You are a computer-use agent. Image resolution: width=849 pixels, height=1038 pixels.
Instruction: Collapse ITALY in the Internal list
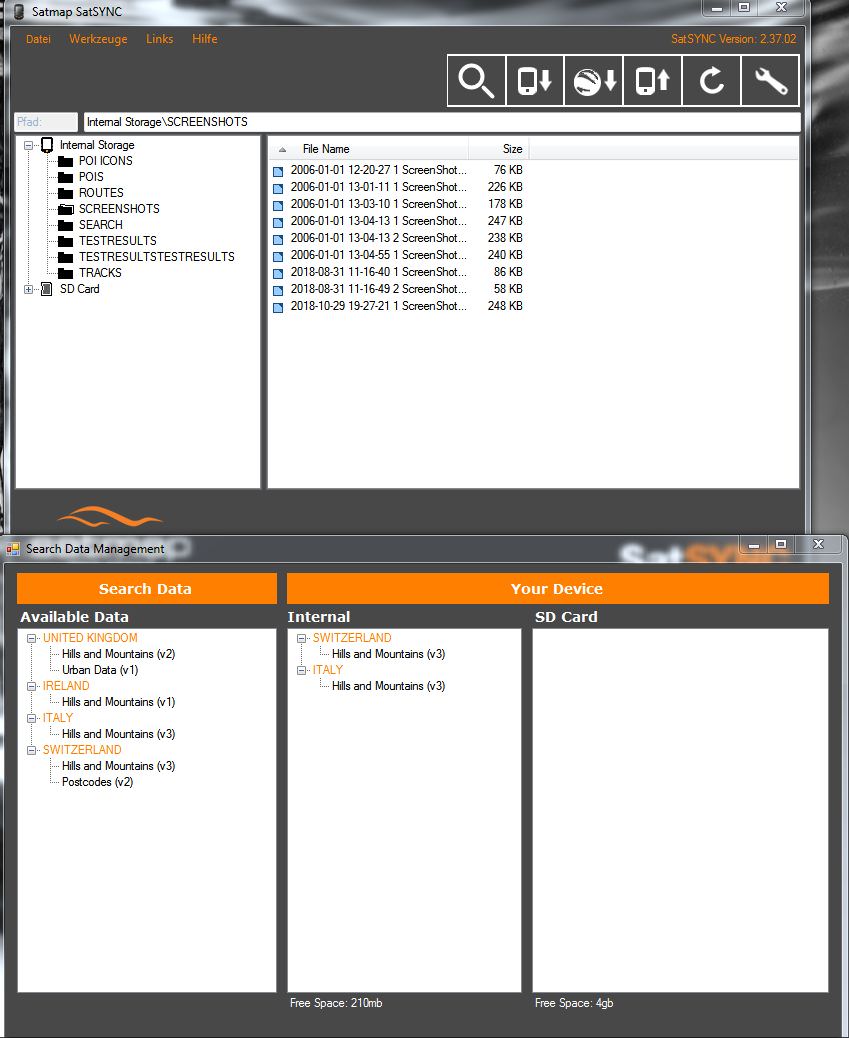click(301, 671)
